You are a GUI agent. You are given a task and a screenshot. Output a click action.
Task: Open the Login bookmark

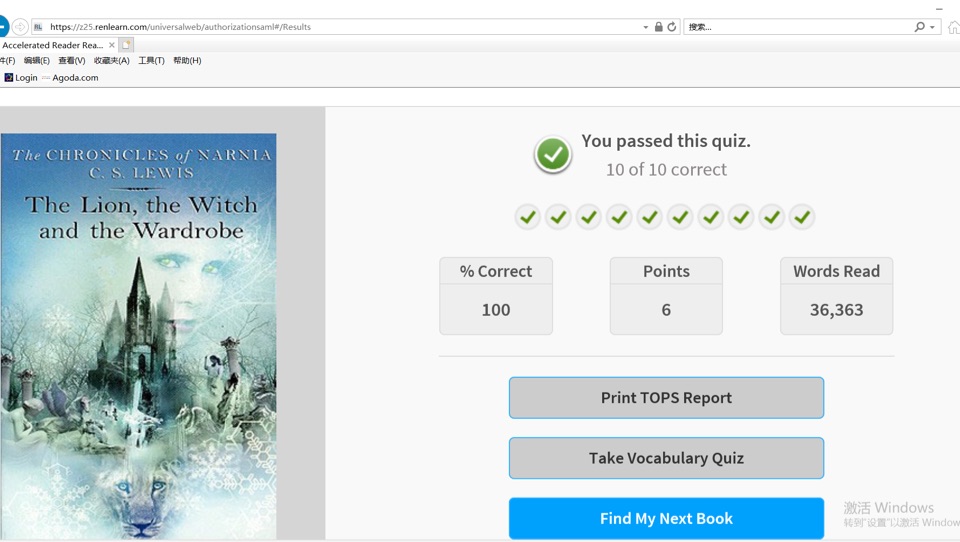21,78
